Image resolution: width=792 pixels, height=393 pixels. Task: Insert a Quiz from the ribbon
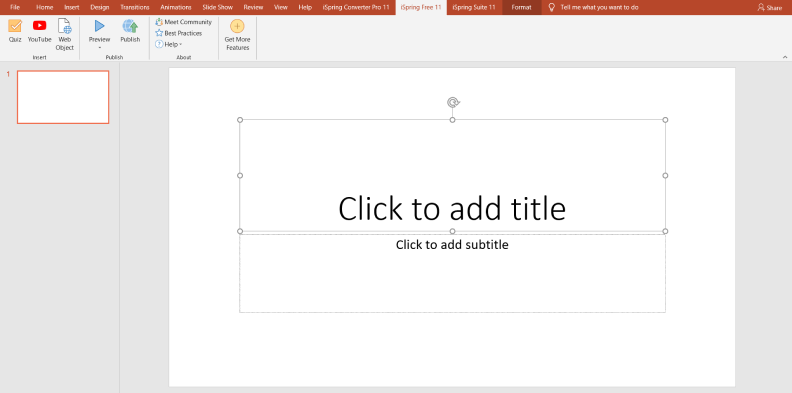click(15, 31)
